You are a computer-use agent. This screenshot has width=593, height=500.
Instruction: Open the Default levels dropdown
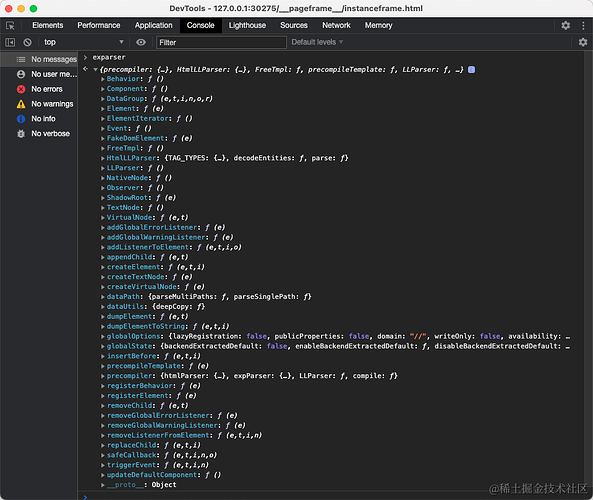click(x=317, y=42)
